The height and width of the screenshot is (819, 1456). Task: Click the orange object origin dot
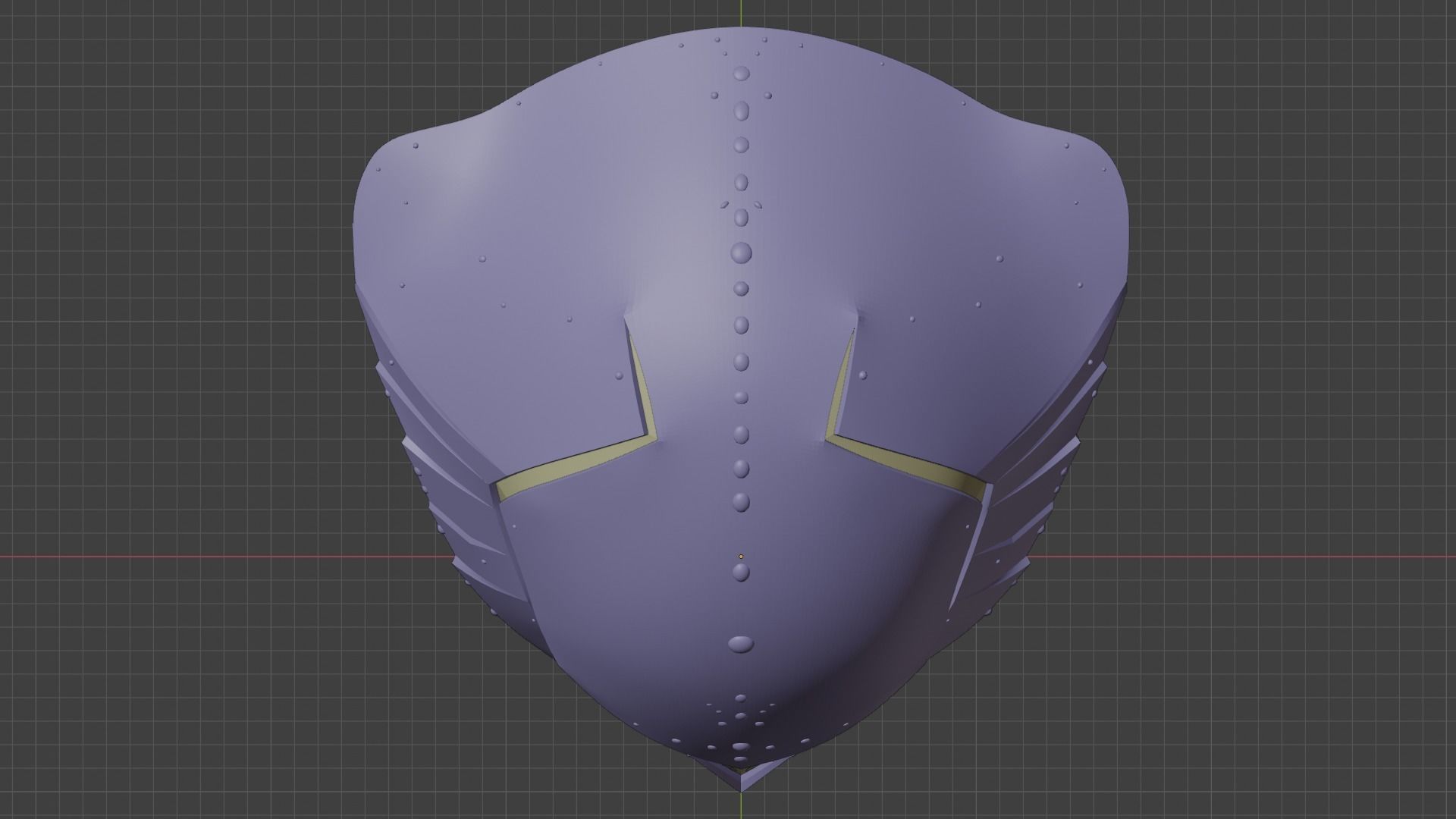click(741, 557)
